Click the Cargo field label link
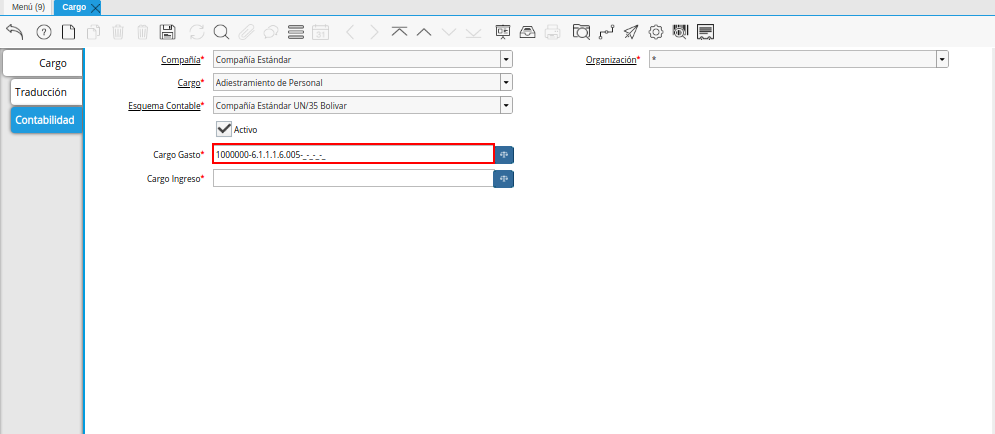The height and width of the screenshot is (434, 995). [x=188, y=82]
